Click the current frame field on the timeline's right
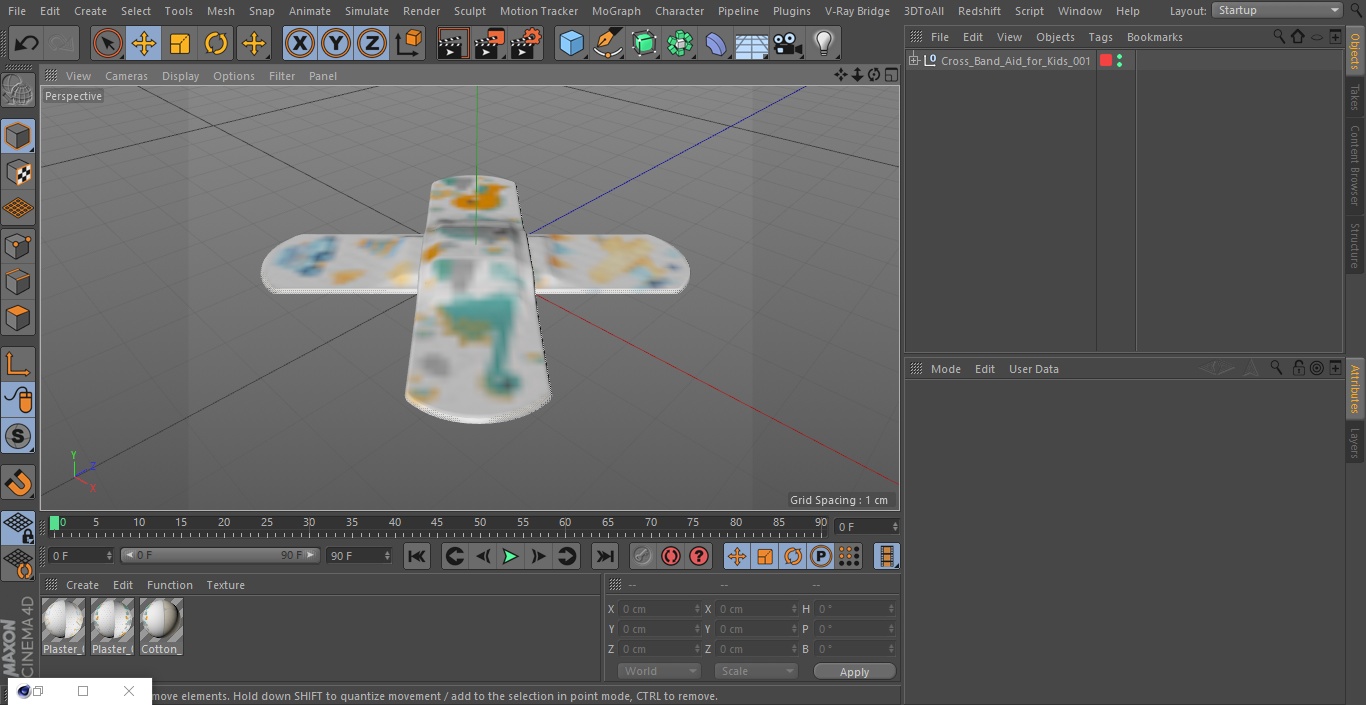The width and height of the screenshot is (1366, 705). tap(867, 526)
